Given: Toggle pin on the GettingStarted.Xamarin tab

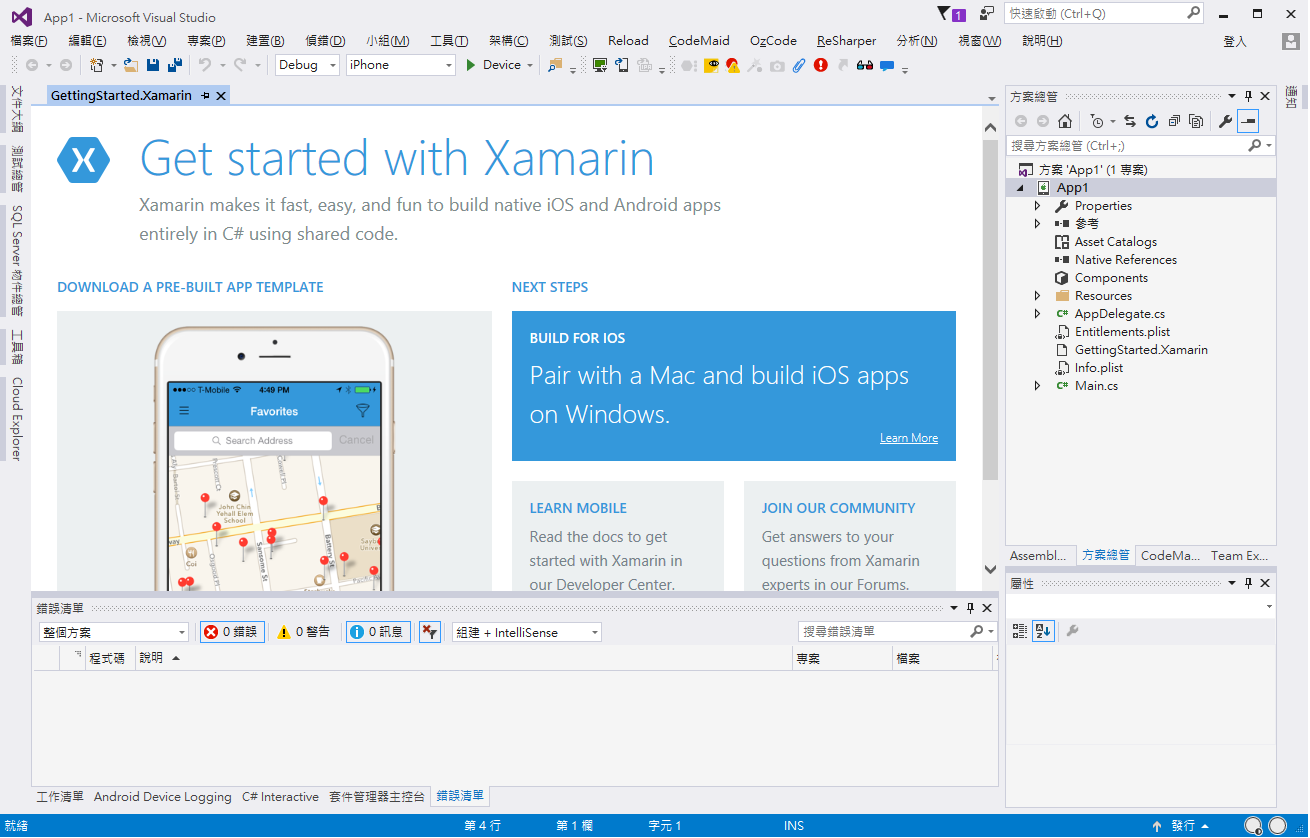Looking at the screenshot, I should 205,96.
